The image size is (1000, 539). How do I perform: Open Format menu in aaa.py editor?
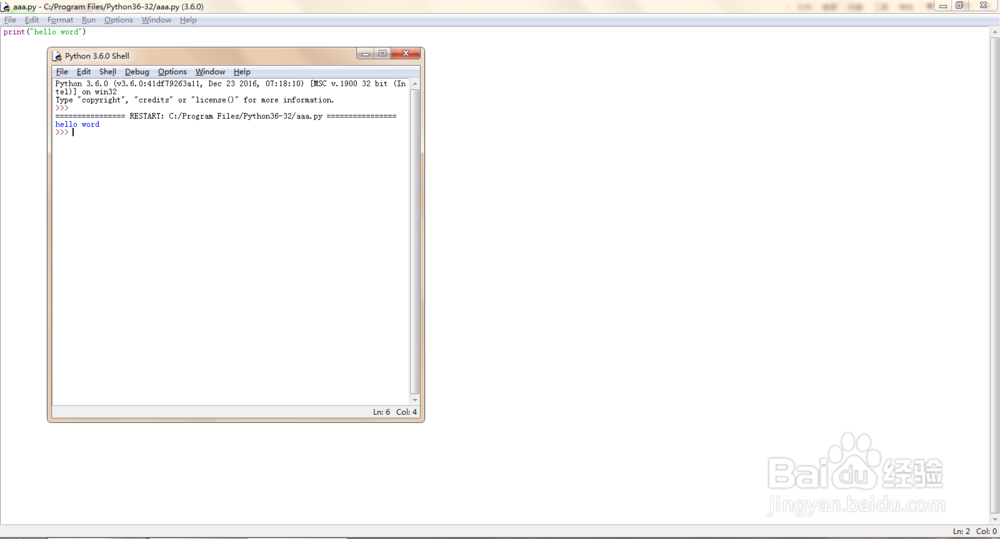pyautogui.click(x=60, y=20)
